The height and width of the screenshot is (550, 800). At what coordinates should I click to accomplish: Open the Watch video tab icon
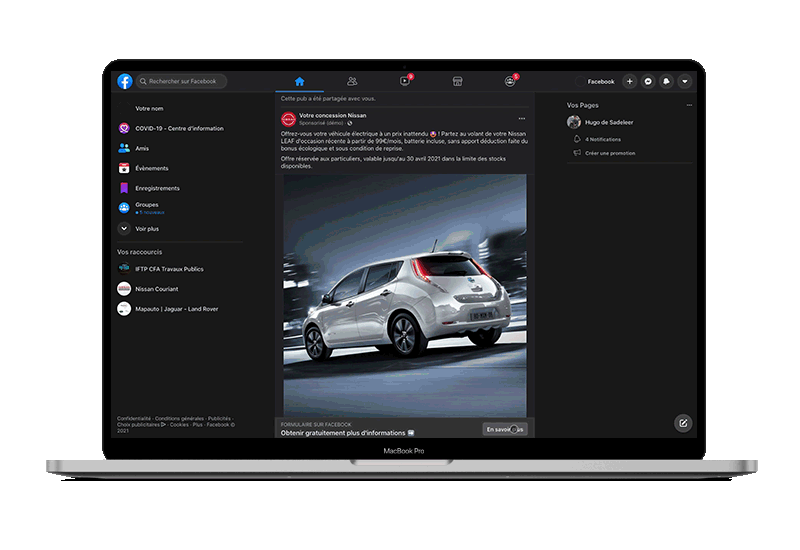pyautogui.click(x=404, y=81)
